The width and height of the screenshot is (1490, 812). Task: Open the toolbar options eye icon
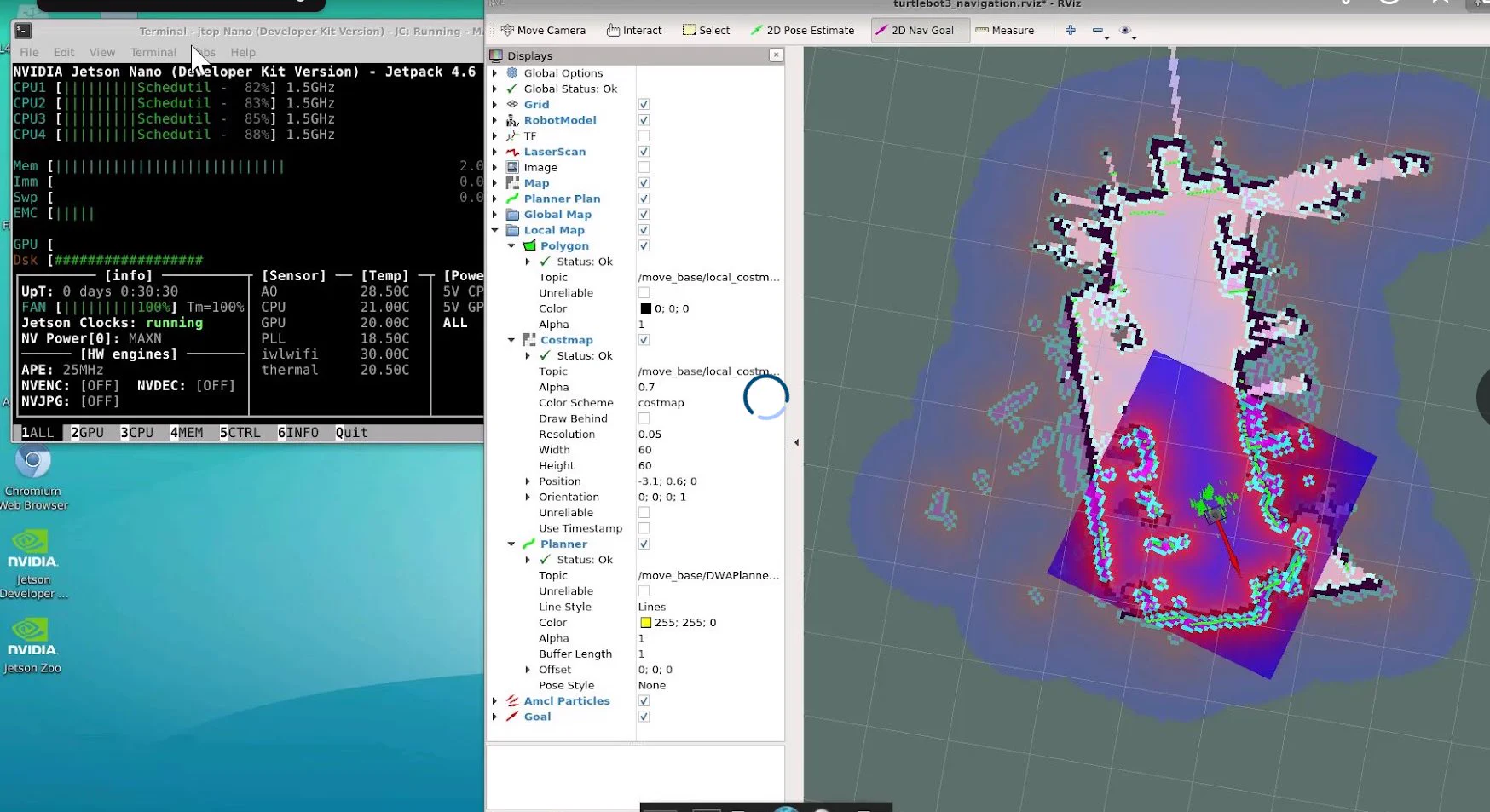coord(1125,30)
